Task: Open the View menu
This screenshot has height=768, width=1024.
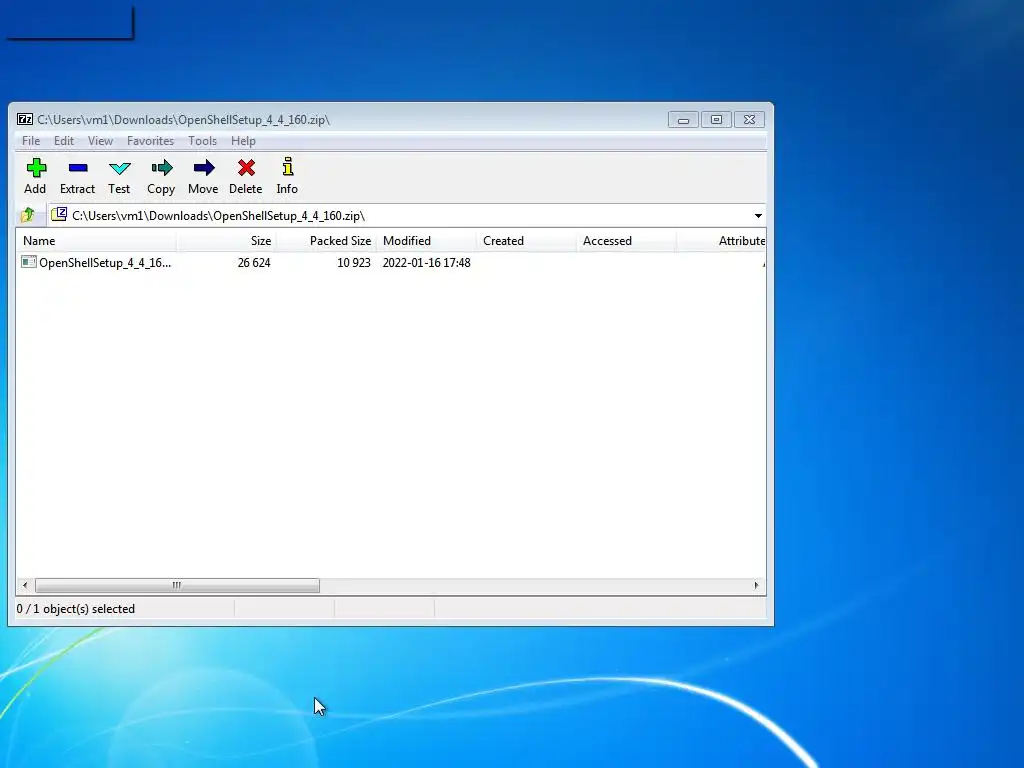Action: point(101,141)
